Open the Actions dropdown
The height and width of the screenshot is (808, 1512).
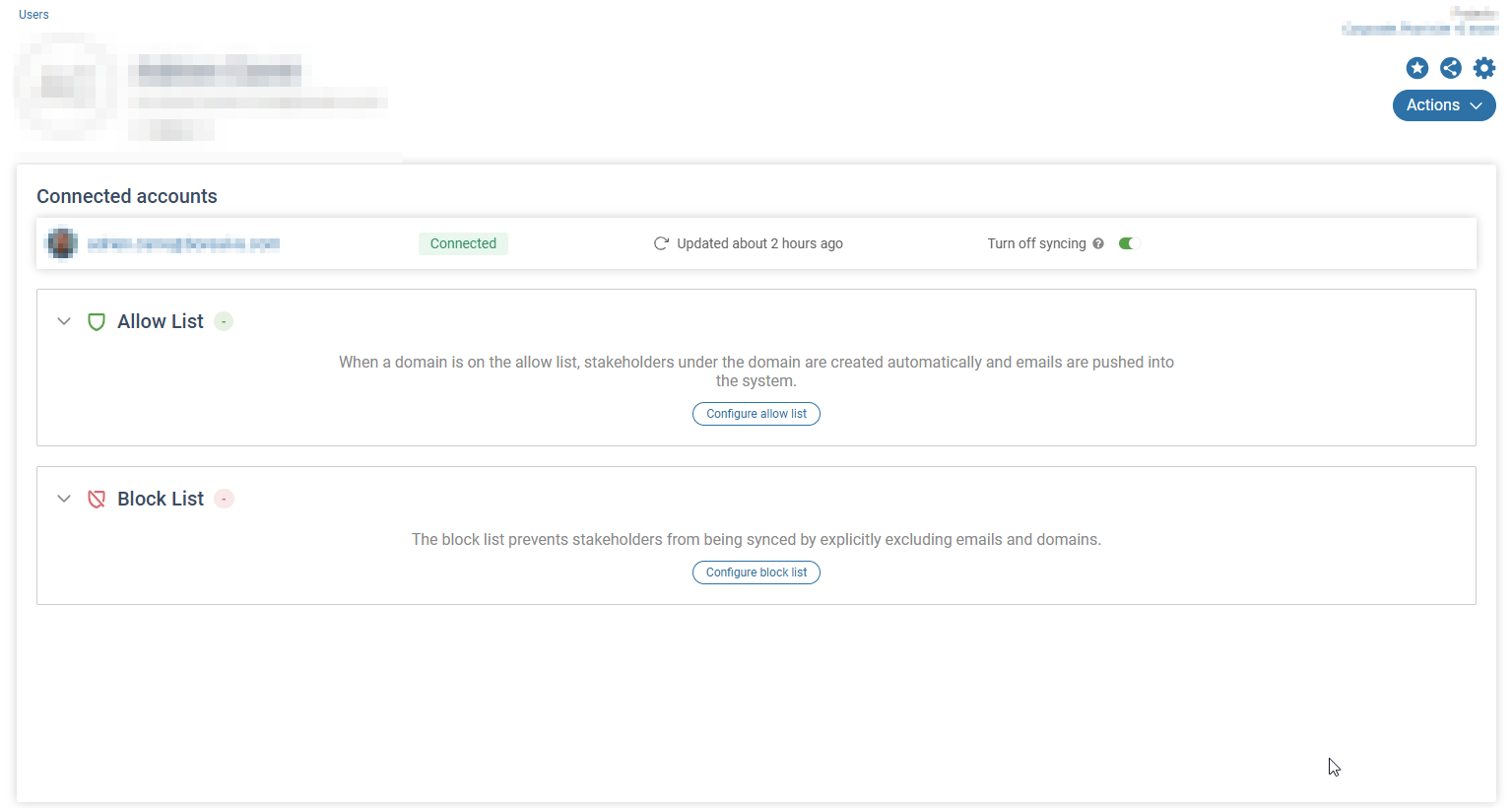click(1443, 105)
